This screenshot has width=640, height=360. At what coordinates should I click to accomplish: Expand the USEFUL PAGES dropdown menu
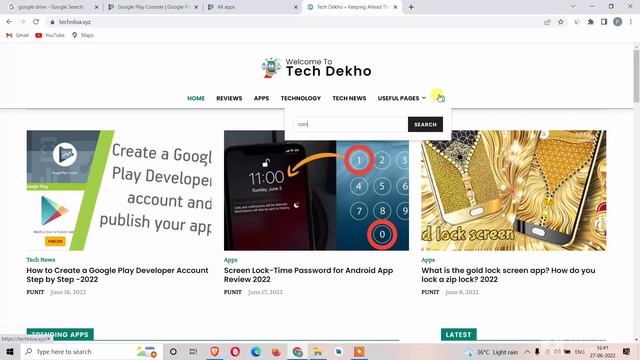(402, 98)
